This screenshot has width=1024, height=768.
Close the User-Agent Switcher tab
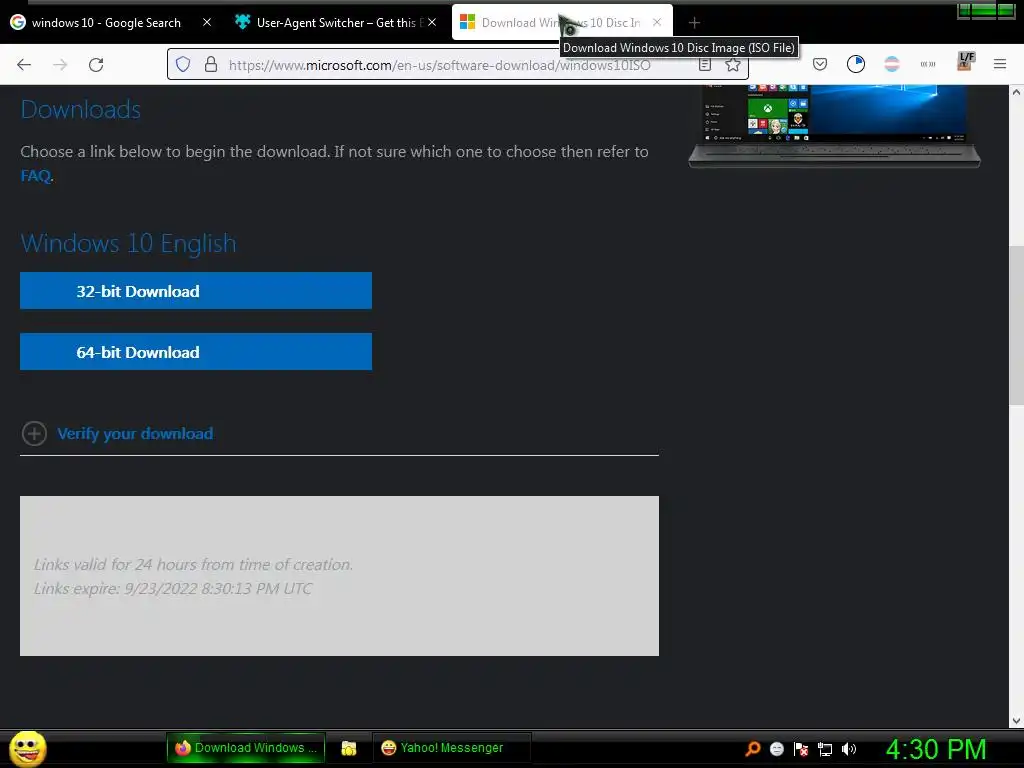[x=432, y=22]
